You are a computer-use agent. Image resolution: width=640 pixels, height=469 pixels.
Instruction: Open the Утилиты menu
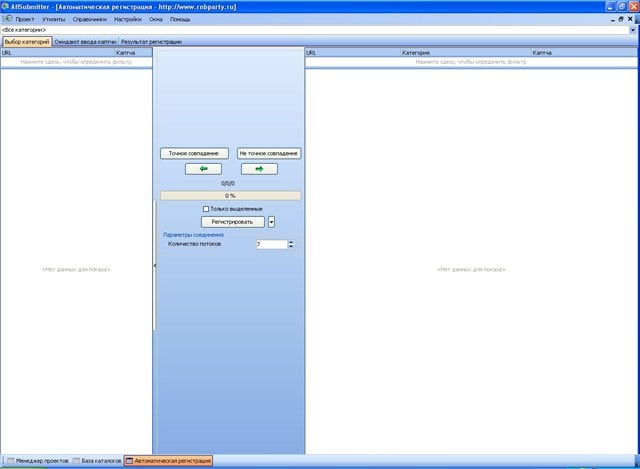click(x=53, y=19)
